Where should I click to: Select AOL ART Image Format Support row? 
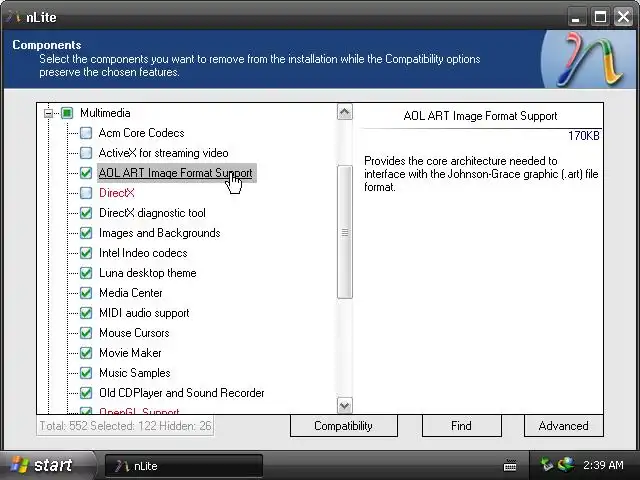[176, 173]
